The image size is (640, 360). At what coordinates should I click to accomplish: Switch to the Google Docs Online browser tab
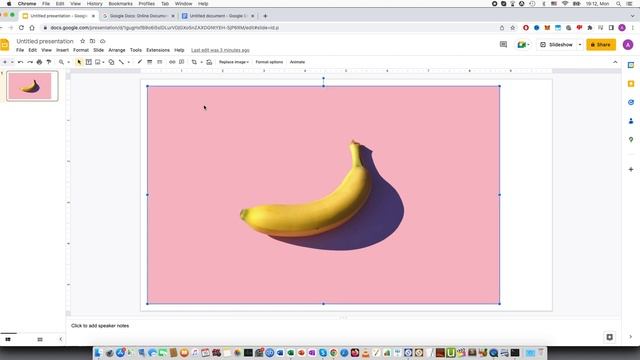138,16
